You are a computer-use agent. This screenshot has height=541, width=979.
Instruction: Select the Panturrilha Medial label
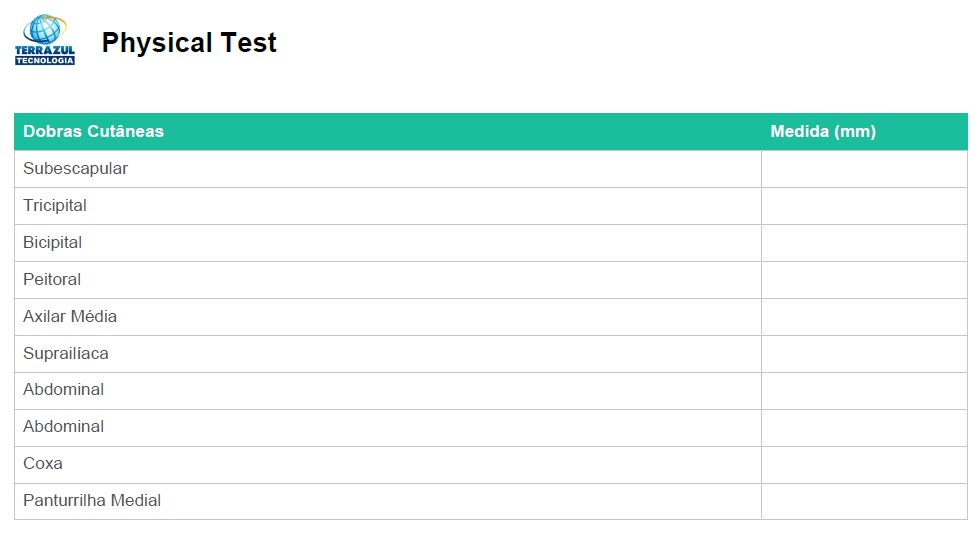92,501
